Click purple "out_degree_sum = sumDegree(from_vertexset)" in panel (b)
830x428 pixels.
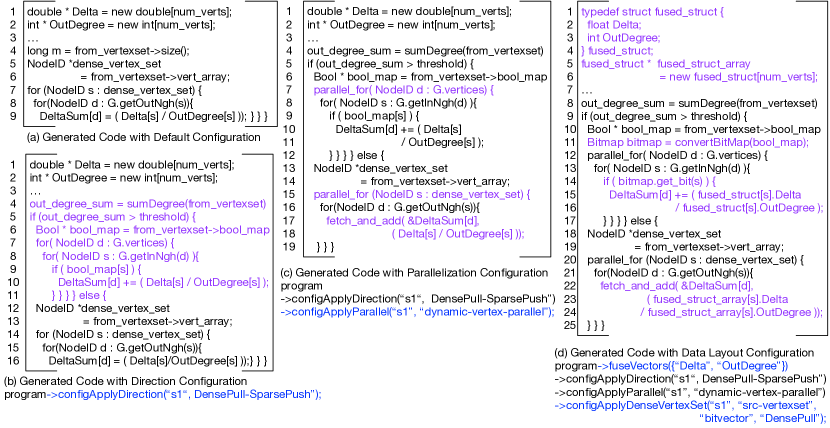147,203
